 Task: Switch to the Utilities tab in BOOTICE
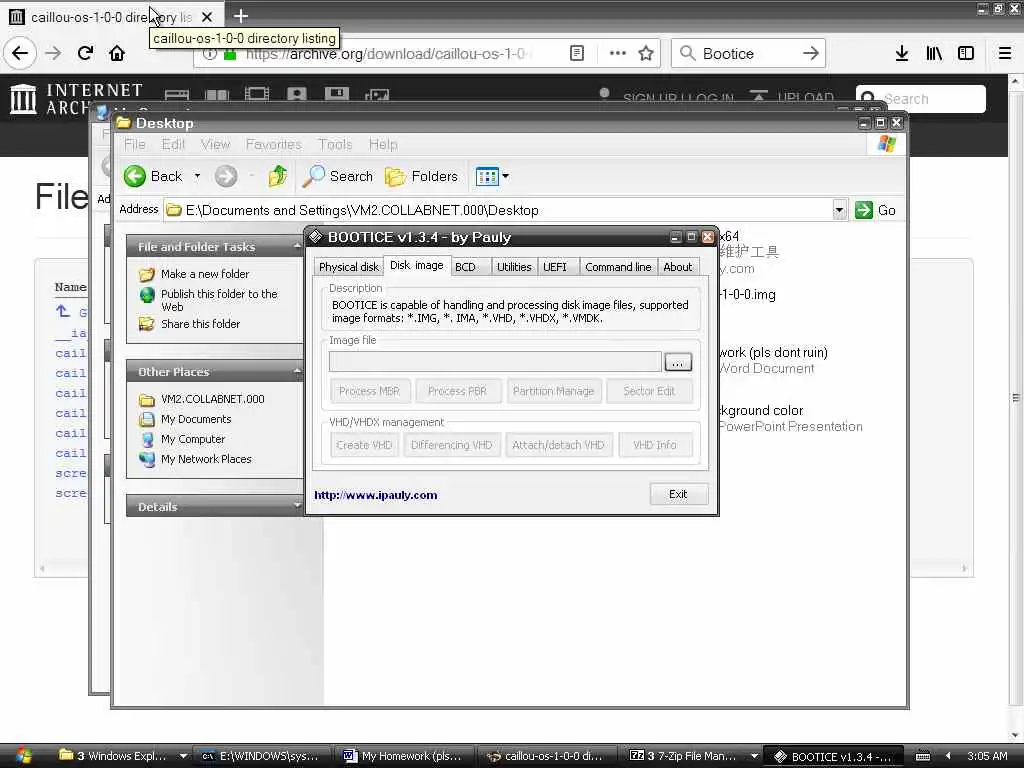click(x=514, y=267)
